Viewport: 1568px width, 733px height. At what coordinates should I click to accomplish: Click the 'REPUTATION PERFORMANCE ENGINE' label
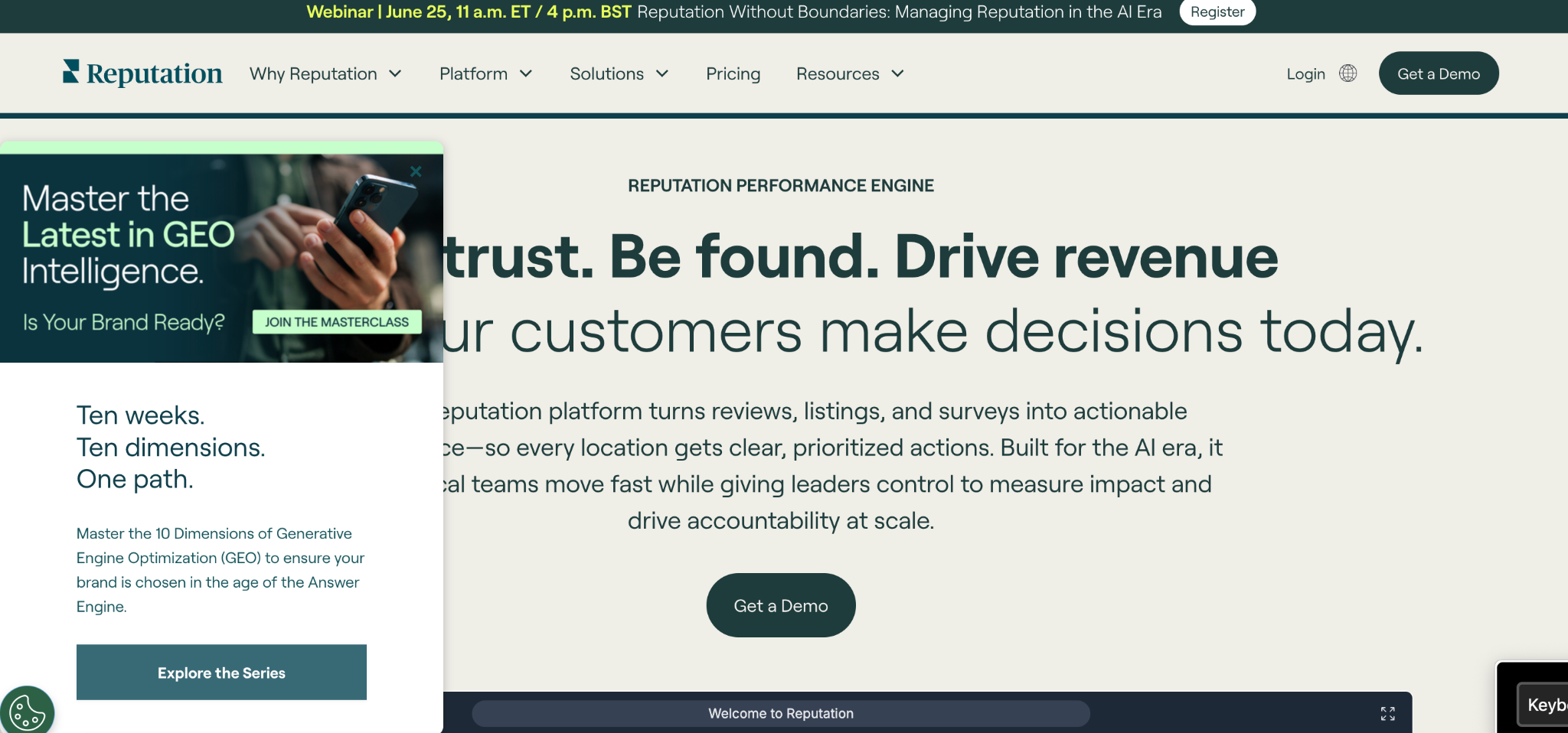point(781,186)
